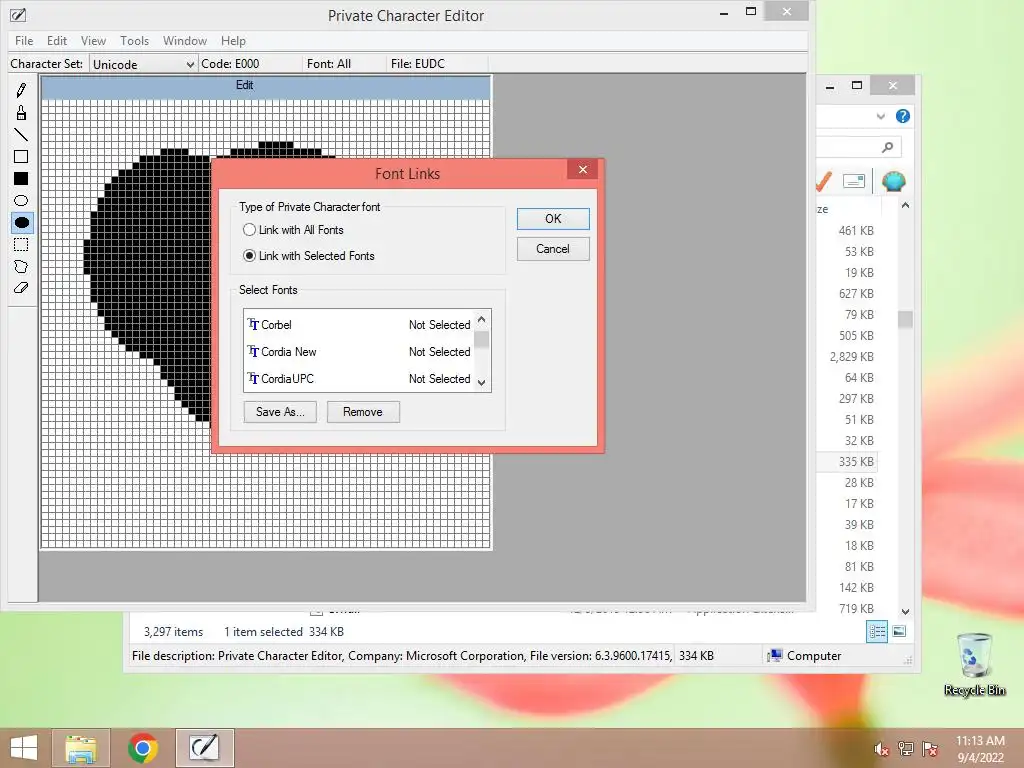Open the View menu
Image resolution: width=1024 pixels, height=768 pixels.
tap(93, 40)
